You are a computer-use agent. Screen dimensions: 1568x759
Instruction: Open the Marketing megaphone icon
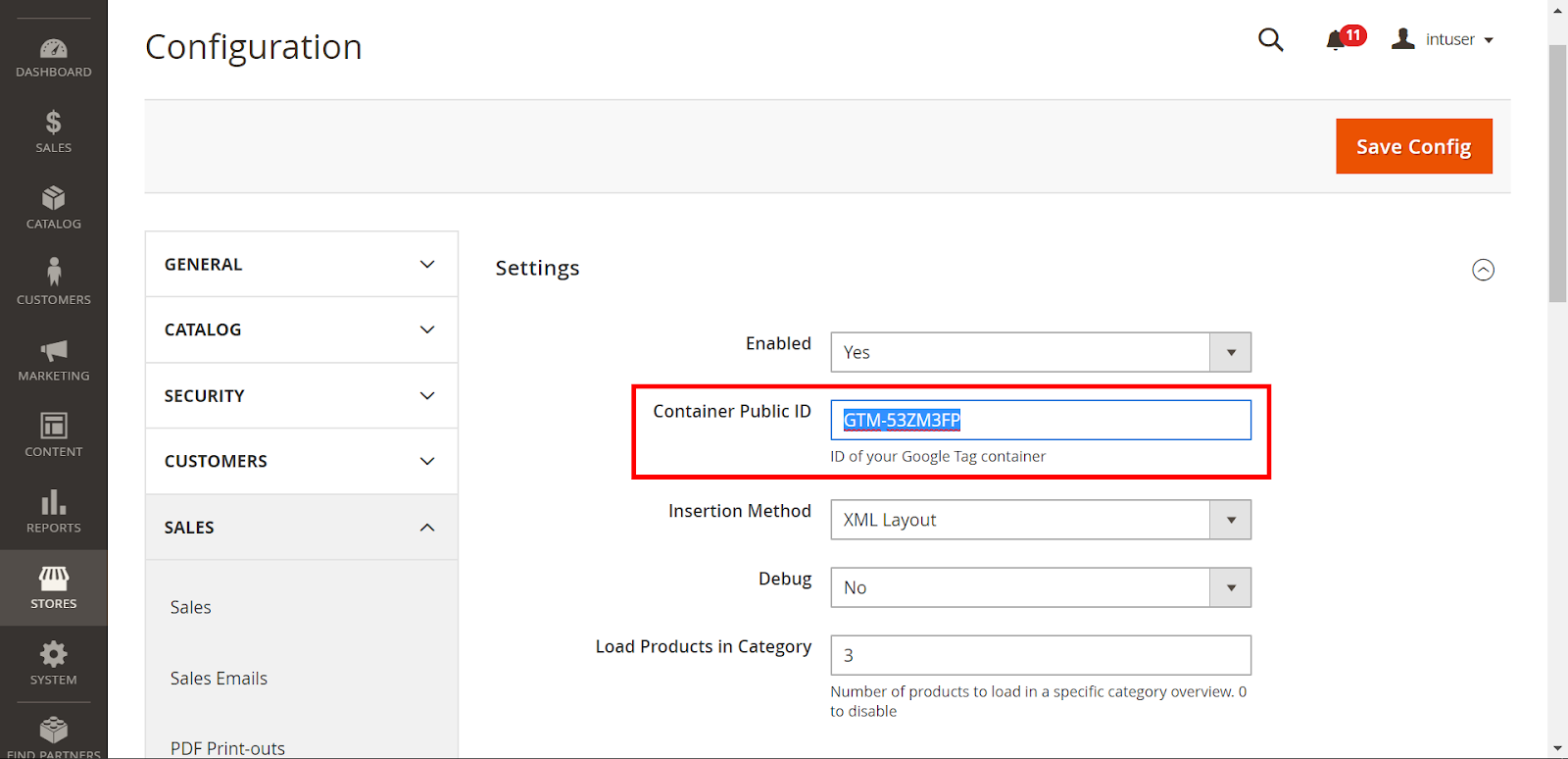tap(53, 351)
